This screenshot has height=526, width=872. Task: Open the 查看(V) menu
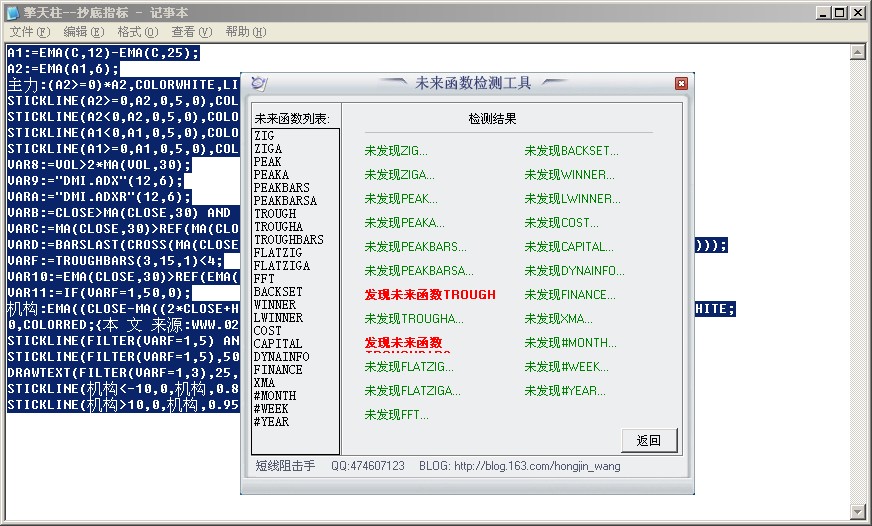(192, 32)
